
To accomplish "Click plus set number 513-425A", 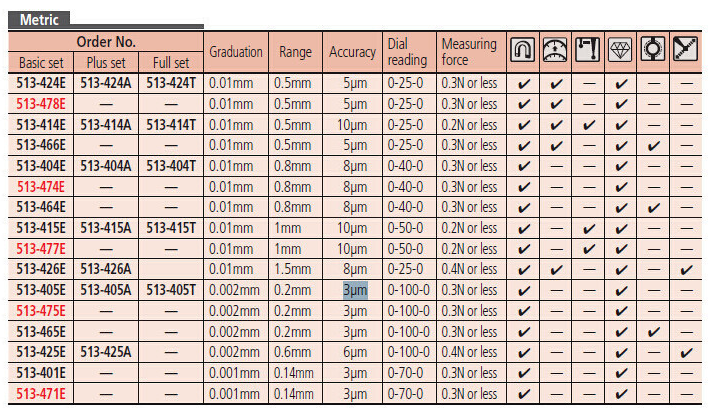I will coord(106,352).
